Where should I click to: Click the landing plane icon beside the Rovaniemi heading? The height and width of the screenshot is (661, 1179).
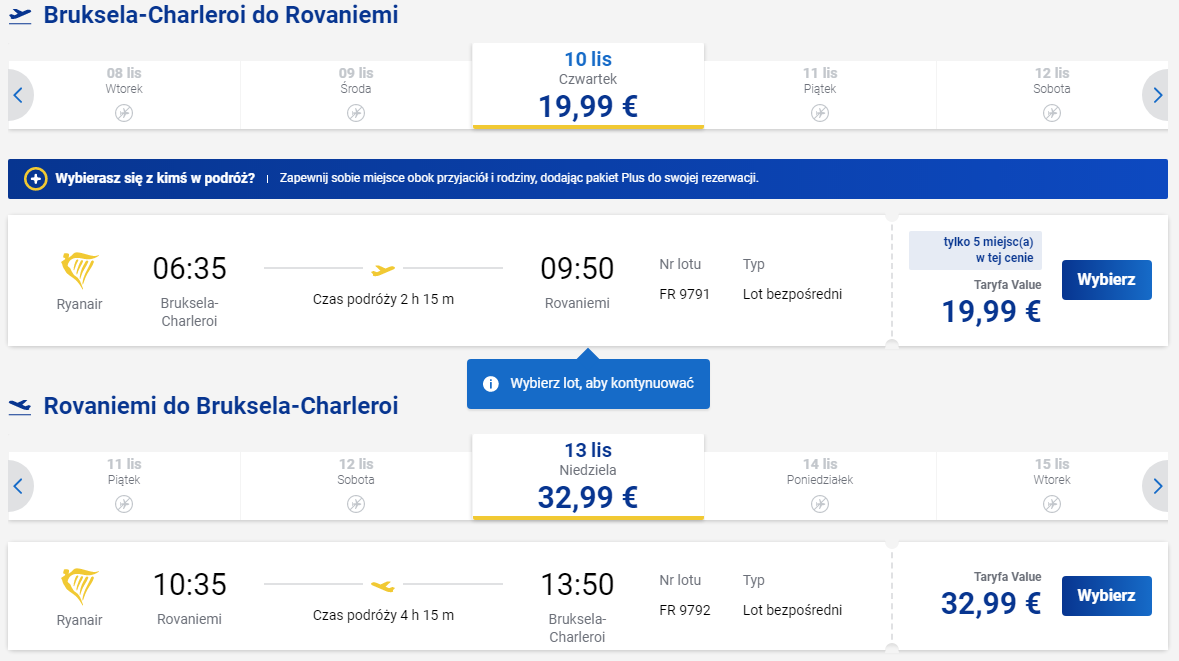(20, 407)
